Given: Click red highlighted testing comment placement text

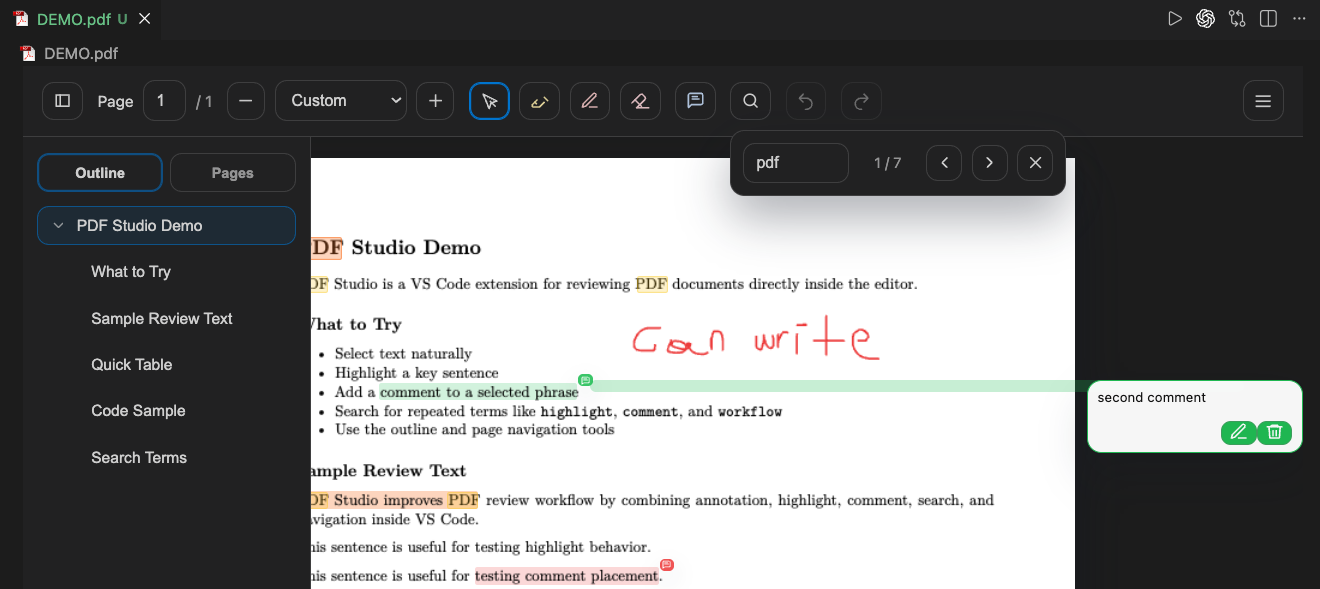Looking at the screenshot, I should pyautogui.click(x=567, y=576).
